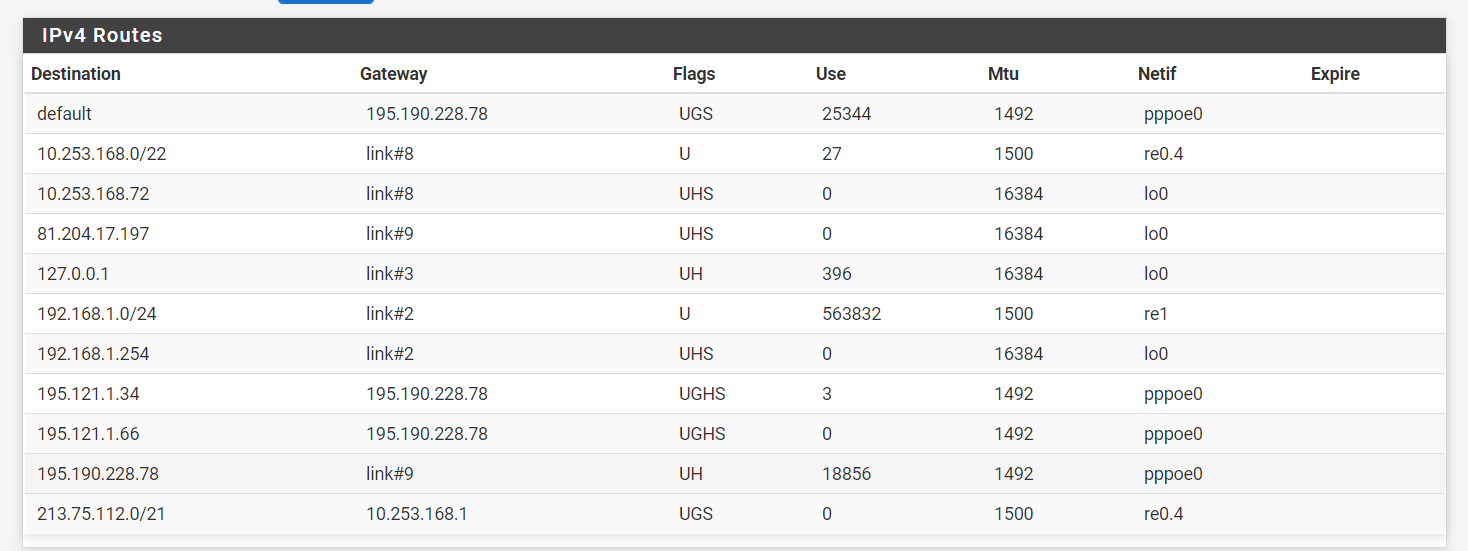Click the default route's gateway 195.190.228.78
Screen dimensions: 1468x551
coord(427,114)
